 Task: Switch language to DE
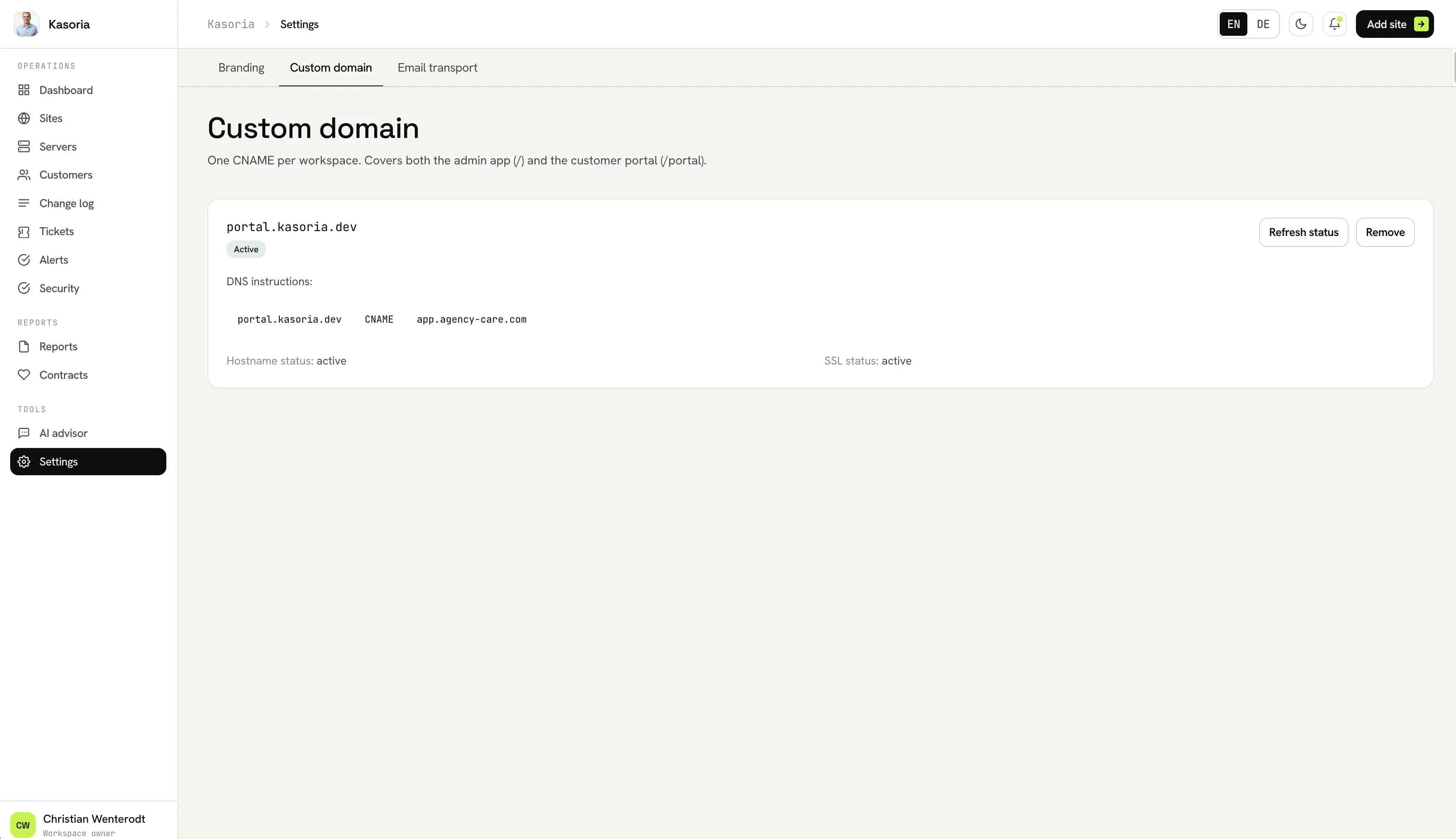(x=1262, y=24)
